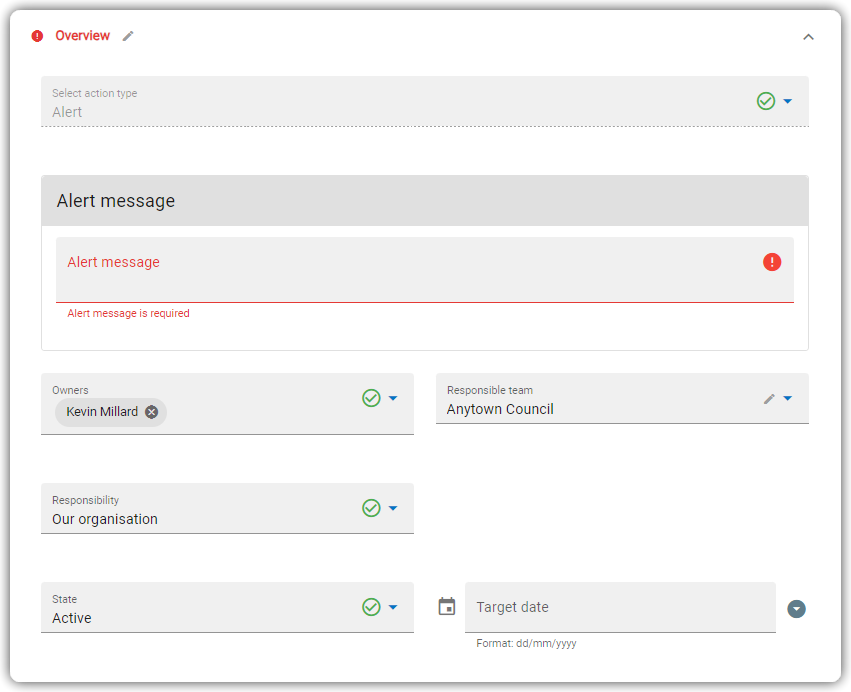Screen dimensions: 851x692
Task: Remove Kevin Millard chip from Owners
Action: [151, 412]
